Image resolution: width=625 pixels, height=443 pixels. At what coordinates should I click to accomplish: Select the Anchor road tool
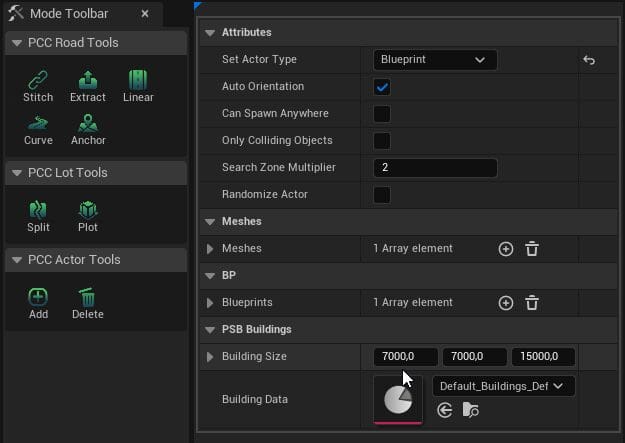tap(88, 129)
